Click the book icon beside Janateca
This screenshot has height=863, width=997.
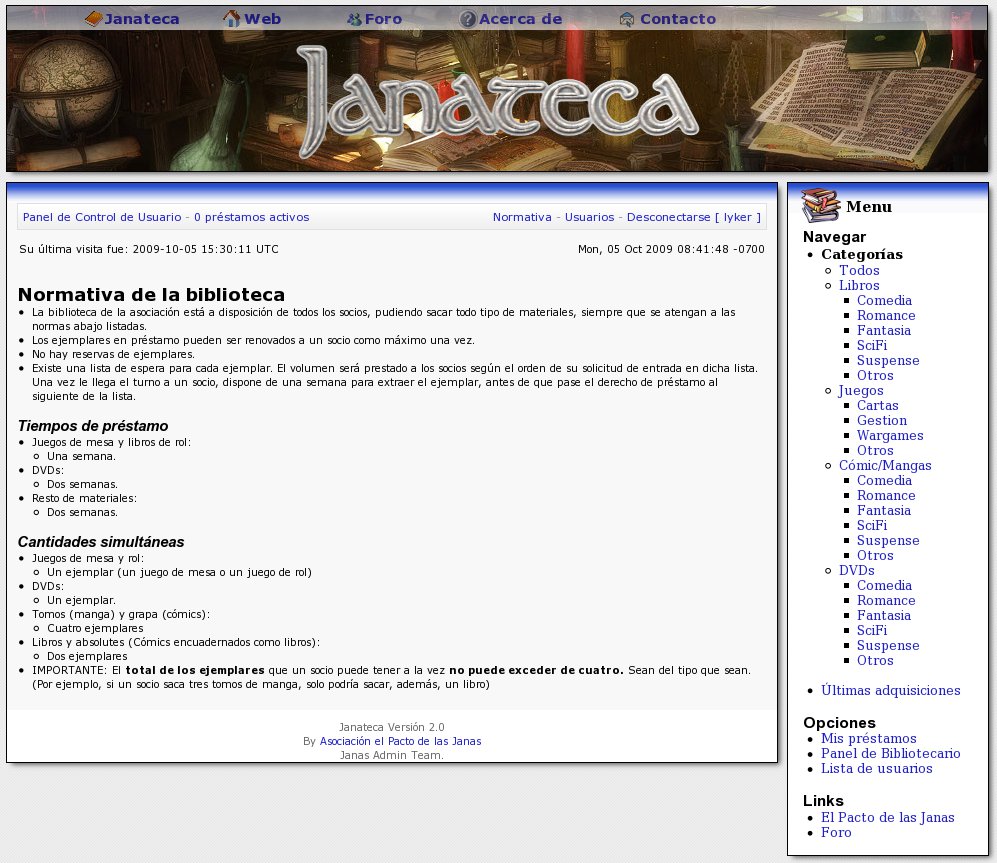[94, 19]
